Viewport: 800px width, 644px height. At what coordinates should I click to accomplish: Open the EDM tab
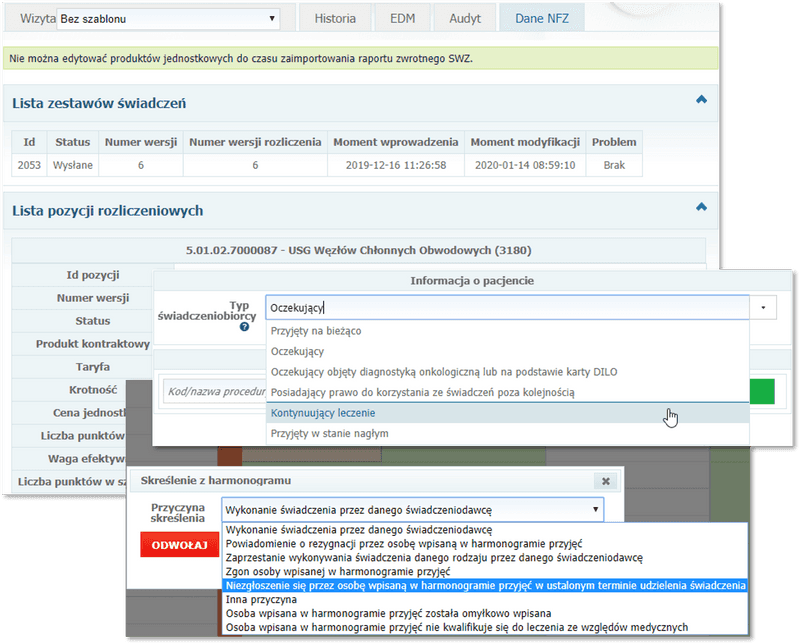coord(403,18)
